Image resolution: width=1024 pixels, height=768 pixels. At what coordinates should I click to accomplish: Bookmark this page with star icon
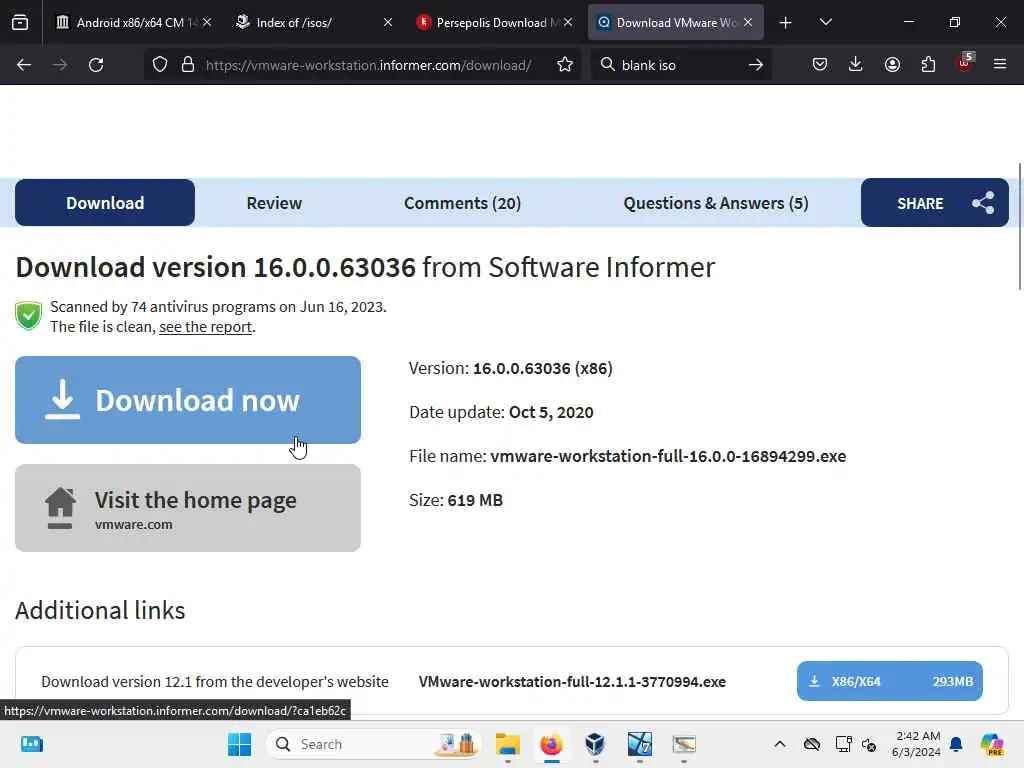click(x=565, y=65)
